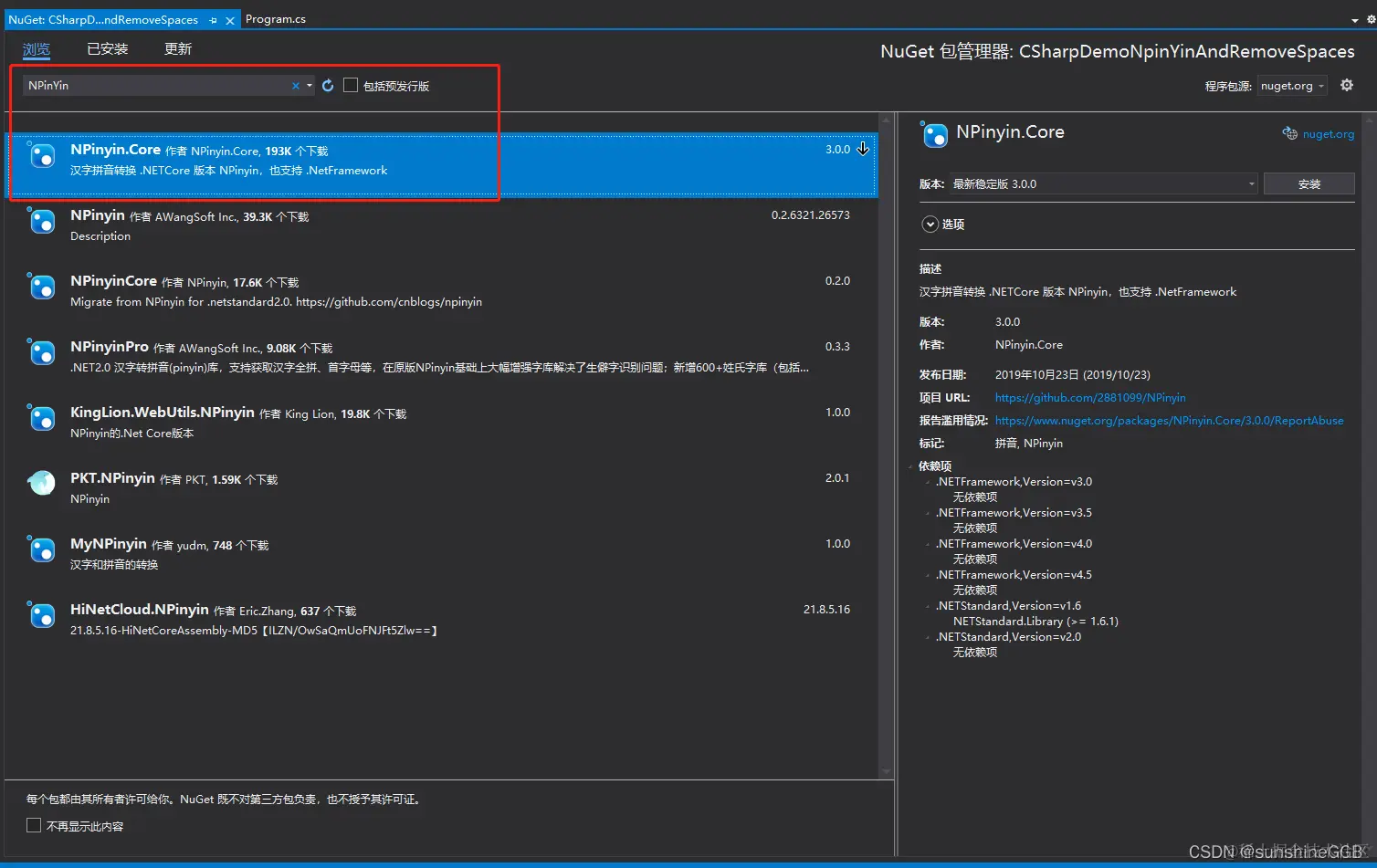The height and width of the screenshot is (868, 1377).
Task: Open the search box history dropdown
Action: coord(310,86)
